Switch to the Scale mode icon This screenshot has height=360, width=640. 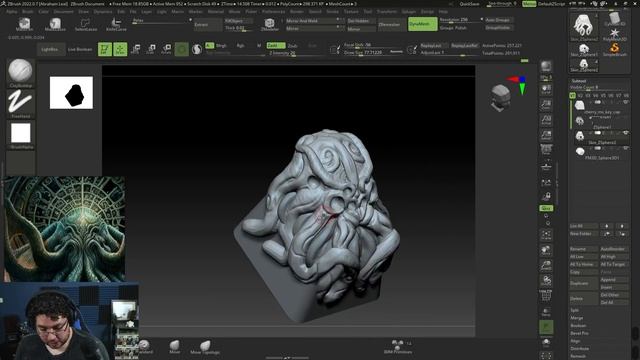point(151,49)
